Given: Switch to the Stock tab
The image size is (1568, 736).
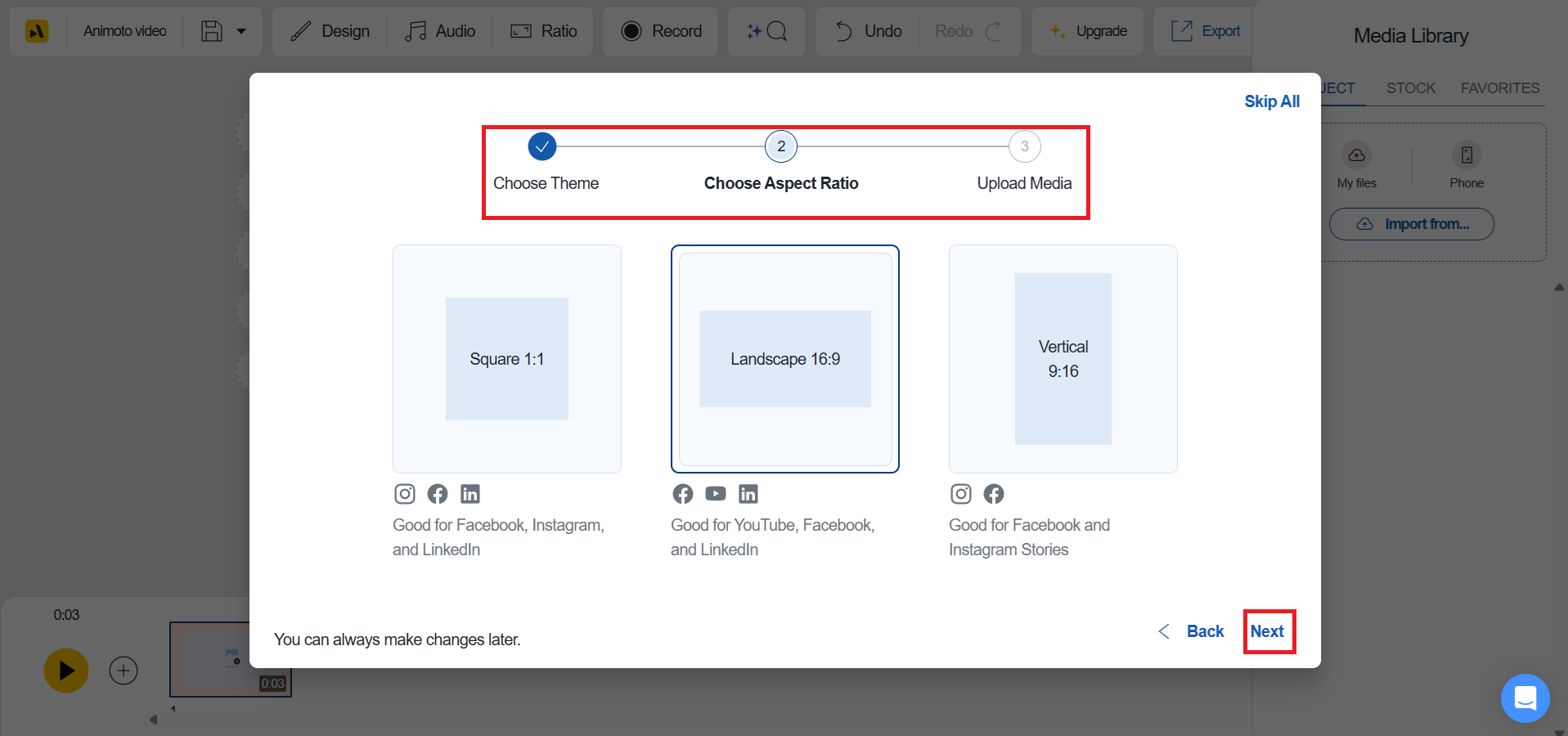Looking at the screenshot, I should (x=1410, y=88).
